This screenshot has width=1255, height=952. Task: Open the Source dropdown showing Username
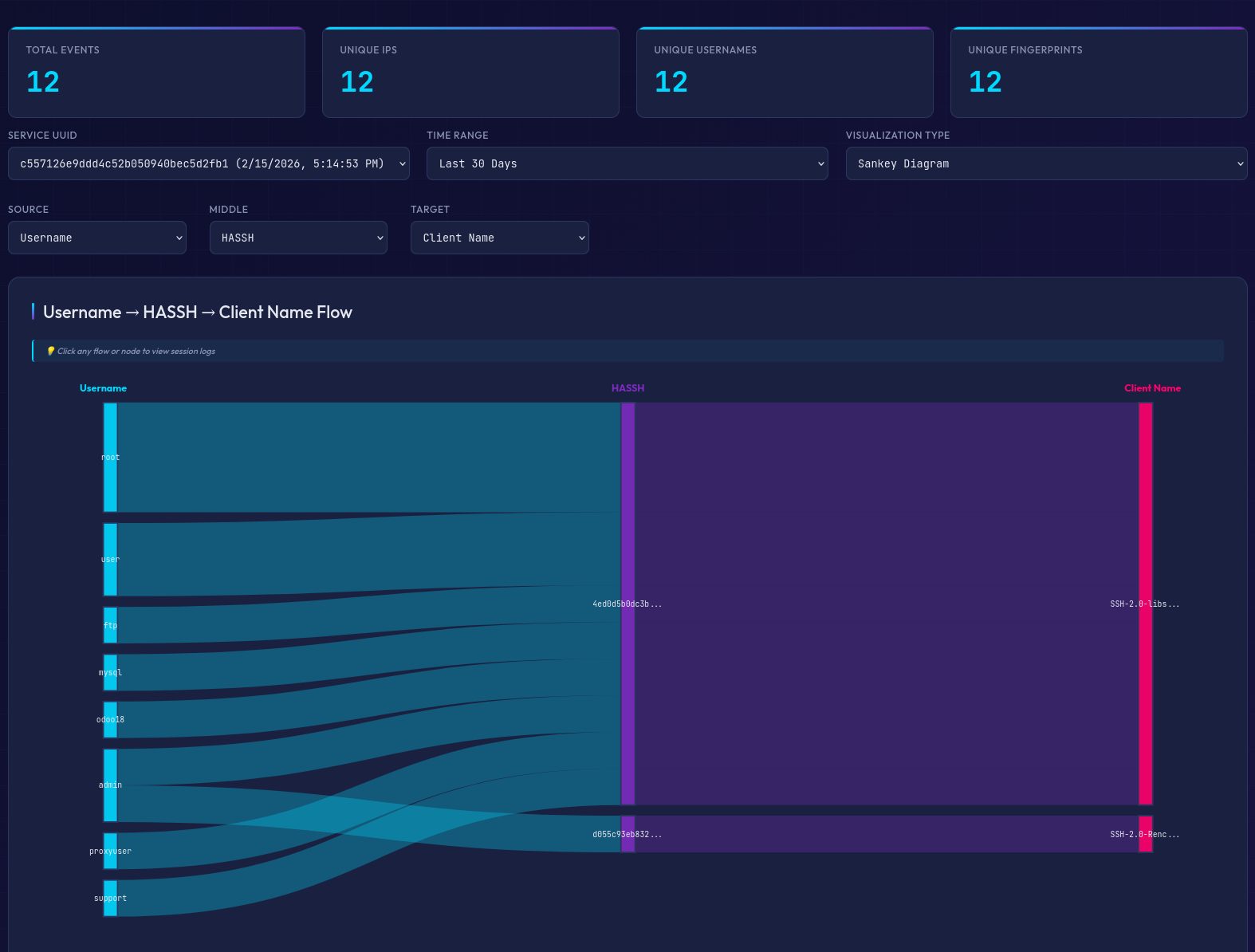pyautogui.click(x=97, y=238)
